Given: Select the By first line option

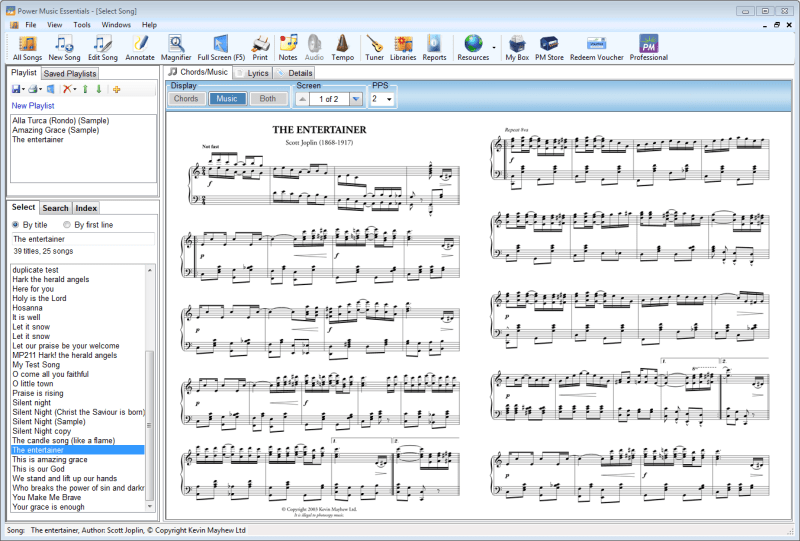Looking at the screenshot, I should coord(66,225).
